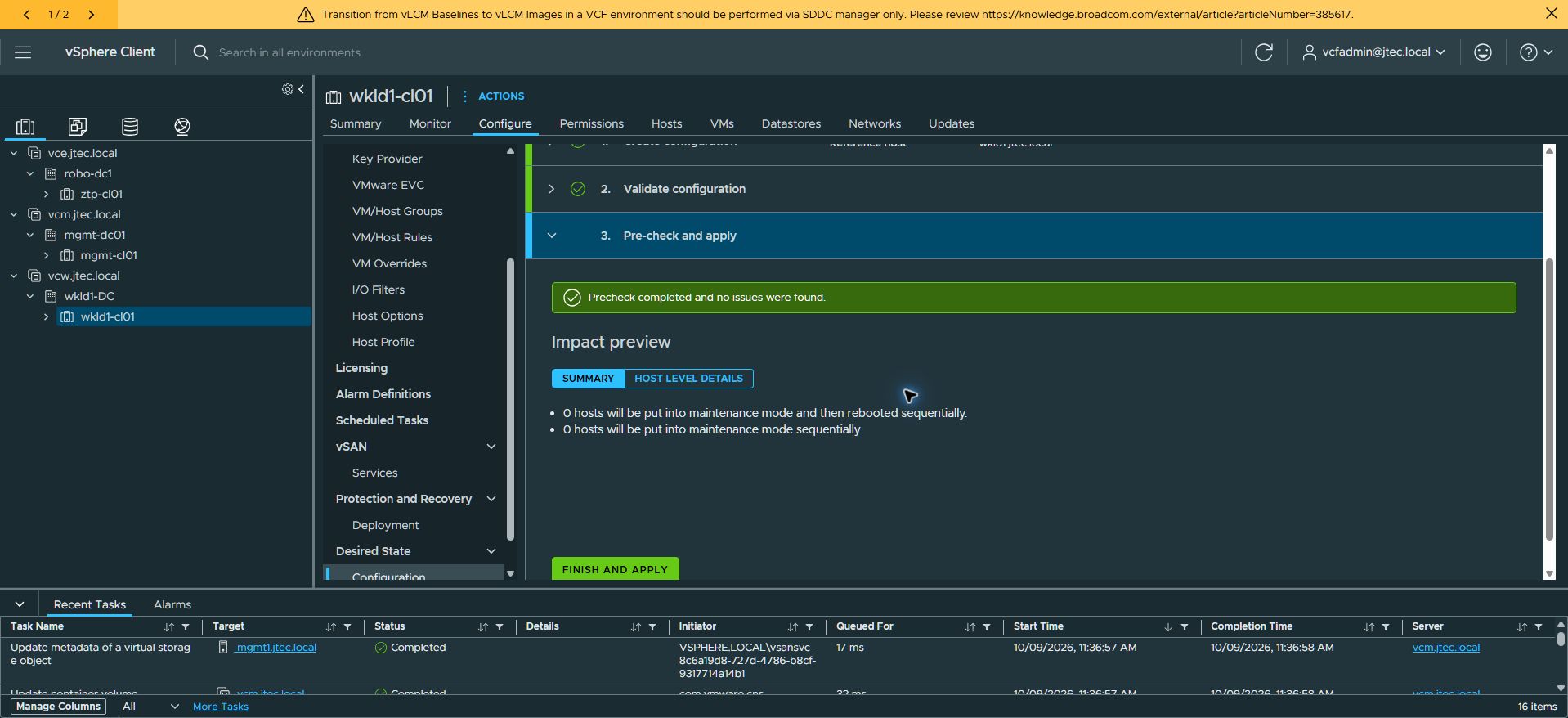
Task: Collapse the Desired State settings group
Action: point(491,551)
